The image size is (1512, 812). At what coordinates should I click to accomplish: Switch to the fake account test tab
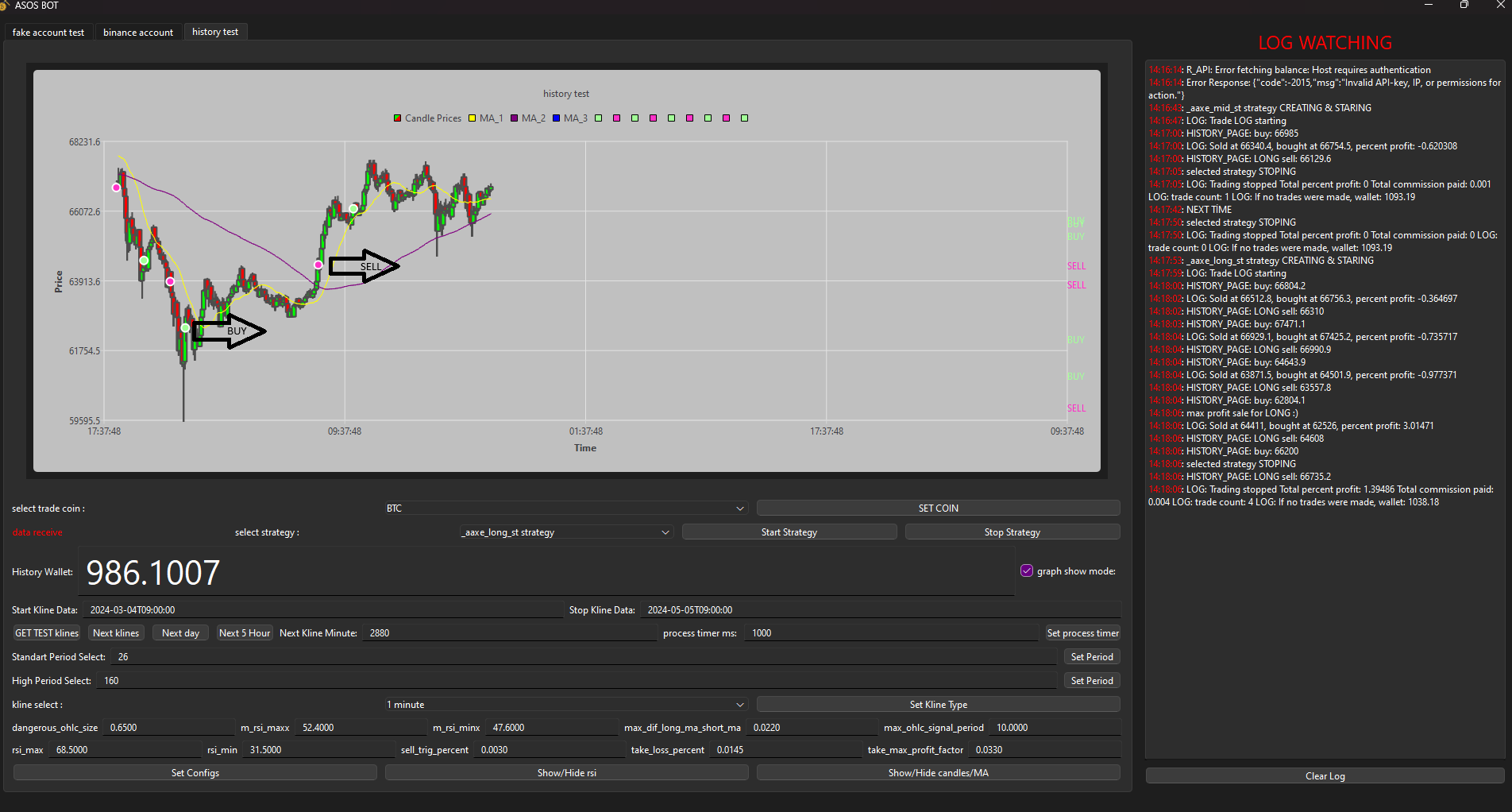(x=48, y=33)
